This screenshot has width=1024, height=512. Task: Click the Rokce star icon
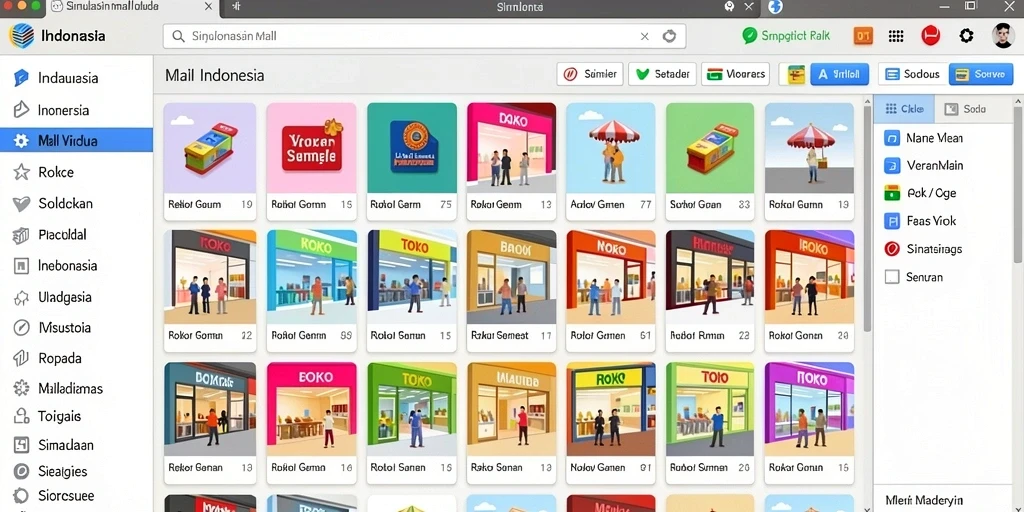coord(22,172)
